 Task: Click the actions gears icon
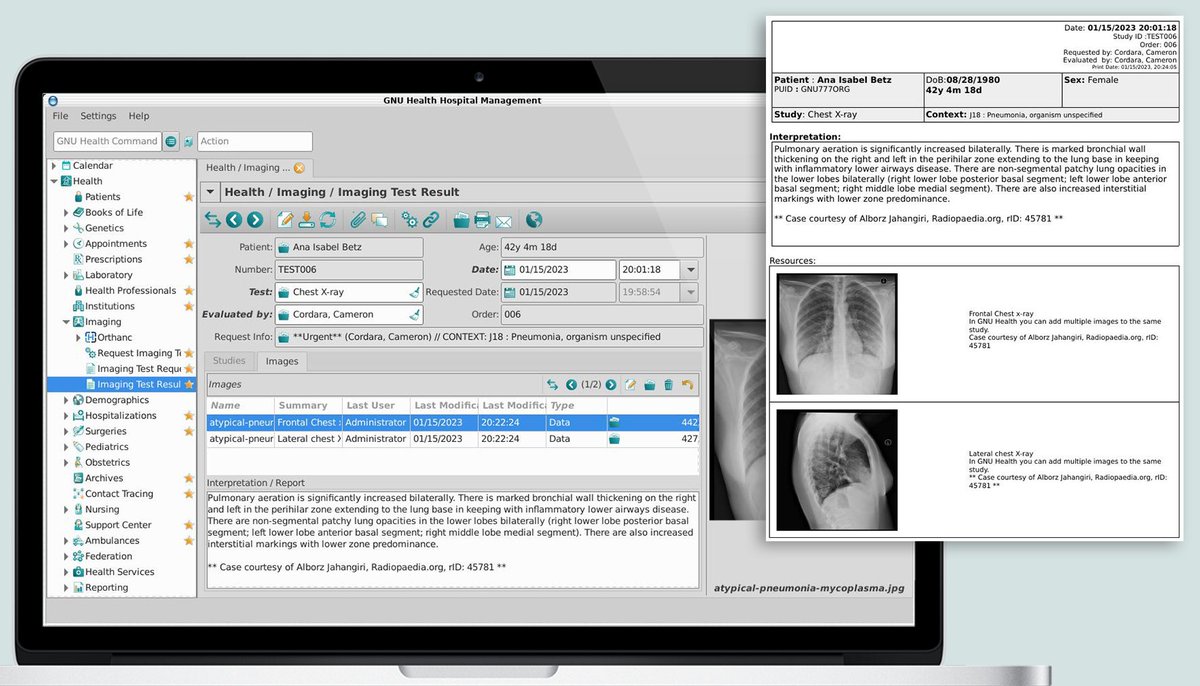[410, 219]
